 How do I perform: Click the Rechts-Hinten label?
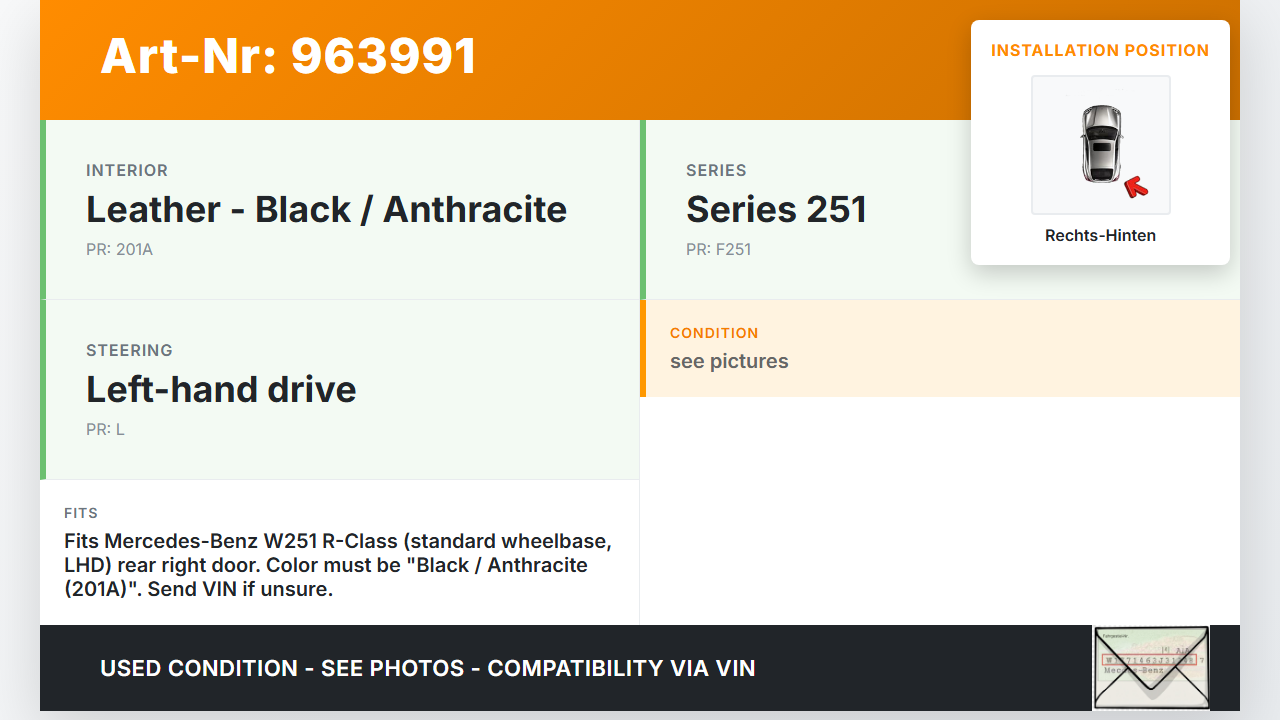[1100, 236]
